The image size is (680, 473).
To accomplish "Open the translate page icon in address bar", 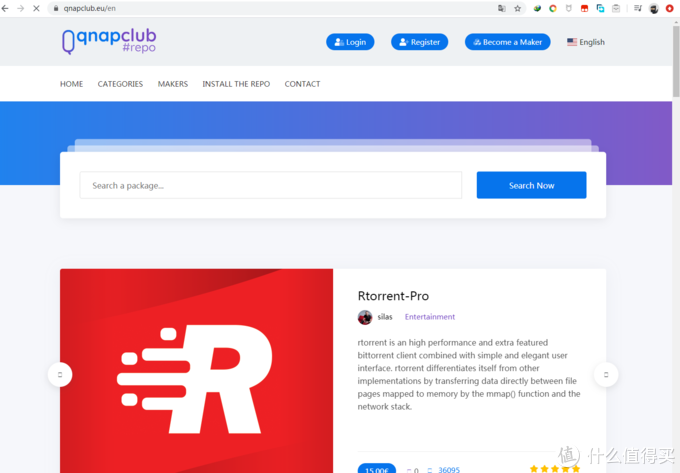I will click(x=502, y=8).
